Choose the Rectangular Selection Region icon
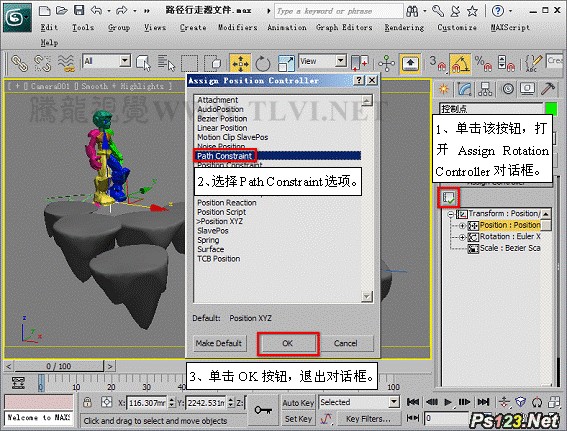This screenshot has width=567, height=431. coord(189,63)
